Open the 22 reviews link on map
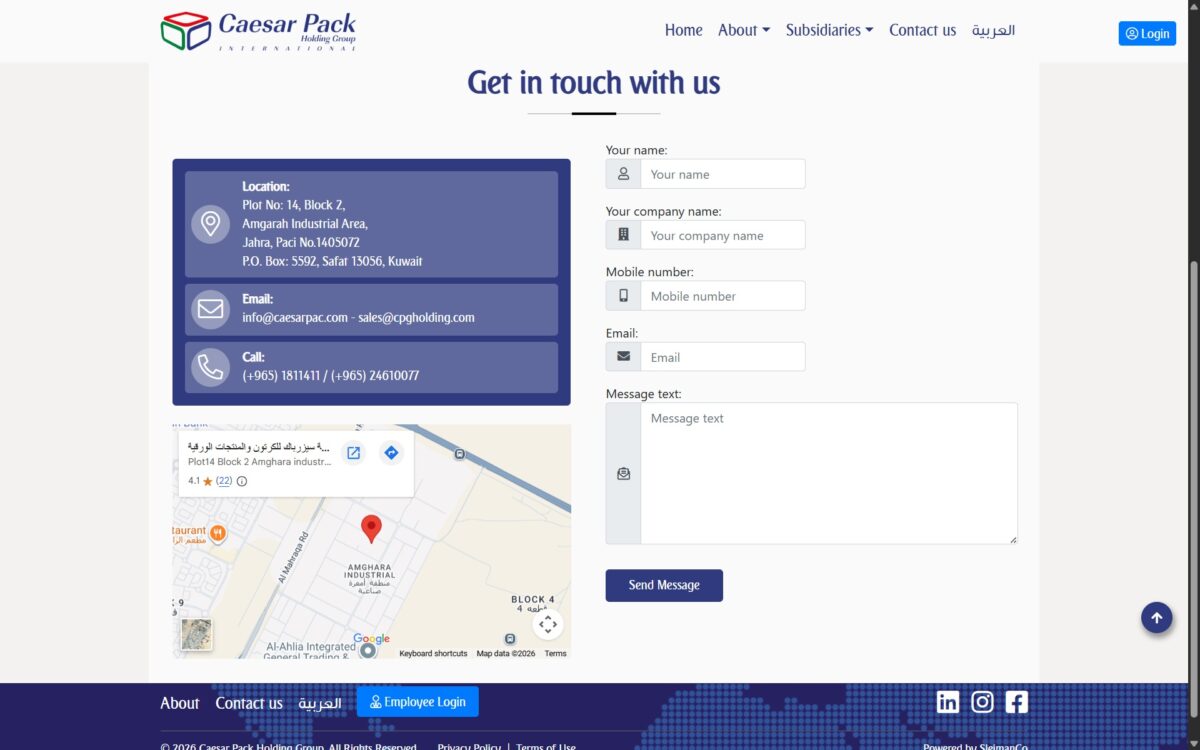This screenshot has width=1200, height=750. [224, 481]
